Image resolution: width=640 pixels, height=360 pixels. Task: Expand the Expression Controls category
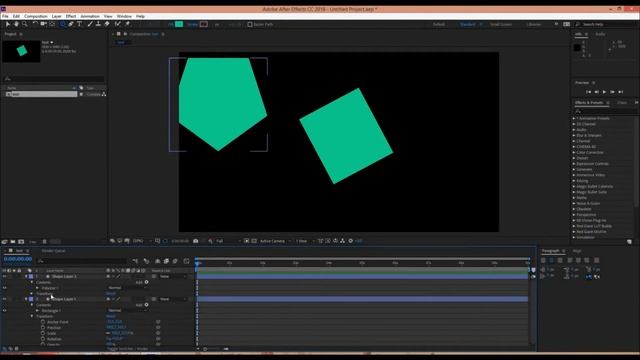coord(574,164)
